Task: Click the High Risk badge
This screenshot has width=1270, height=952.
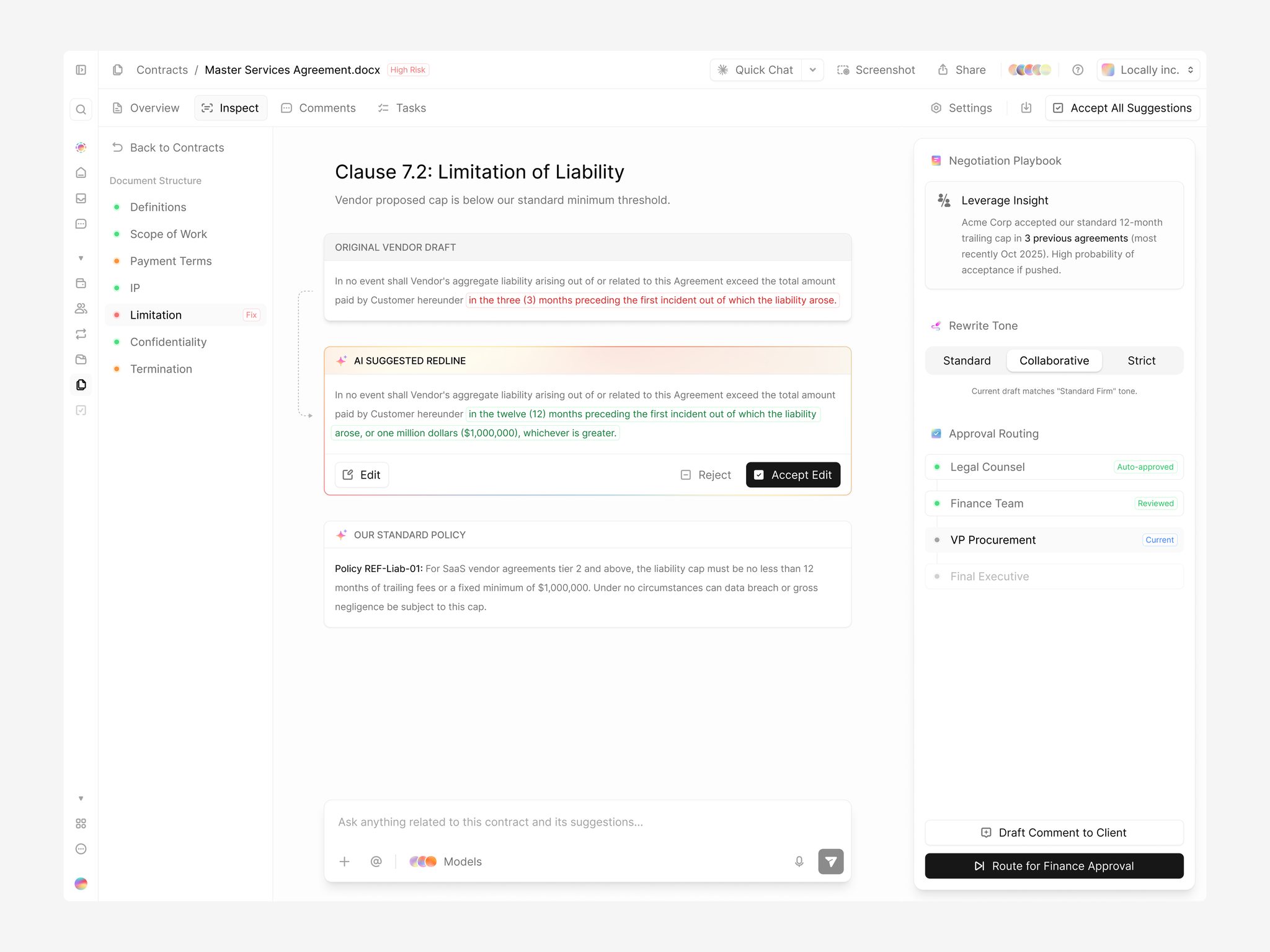Action: coord(408,70)
